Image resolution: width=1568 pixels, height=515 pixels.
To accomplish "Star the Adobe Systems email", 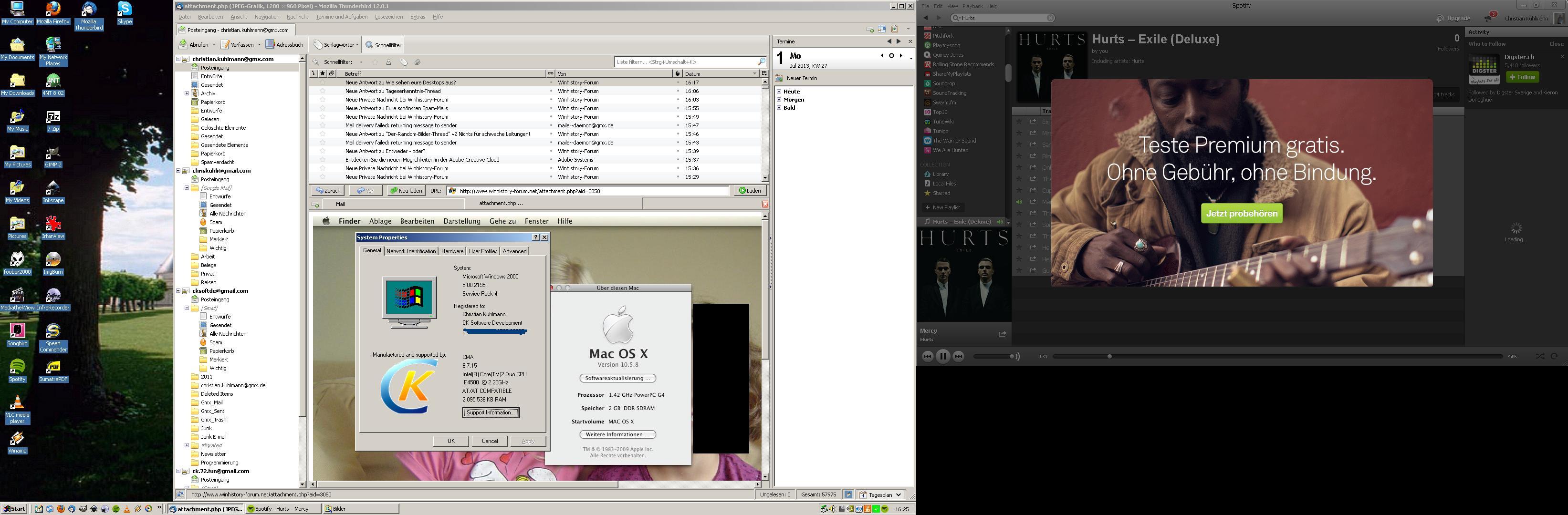I will pyautogui.click(x=323, y=160).
